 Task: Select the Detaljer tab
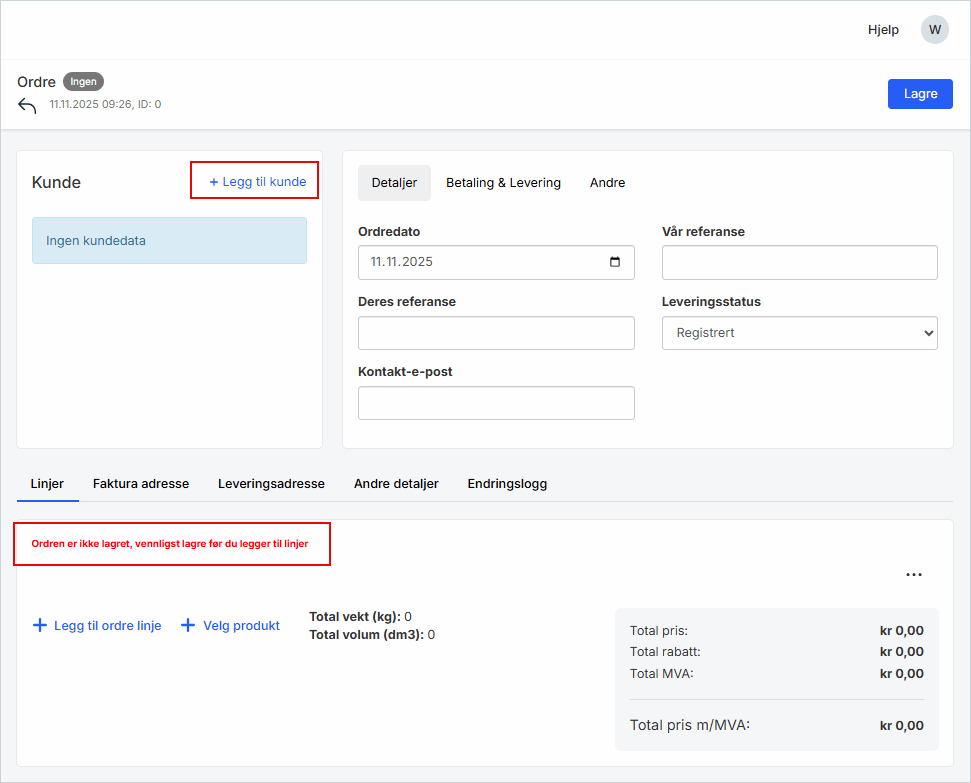point(394,183)
